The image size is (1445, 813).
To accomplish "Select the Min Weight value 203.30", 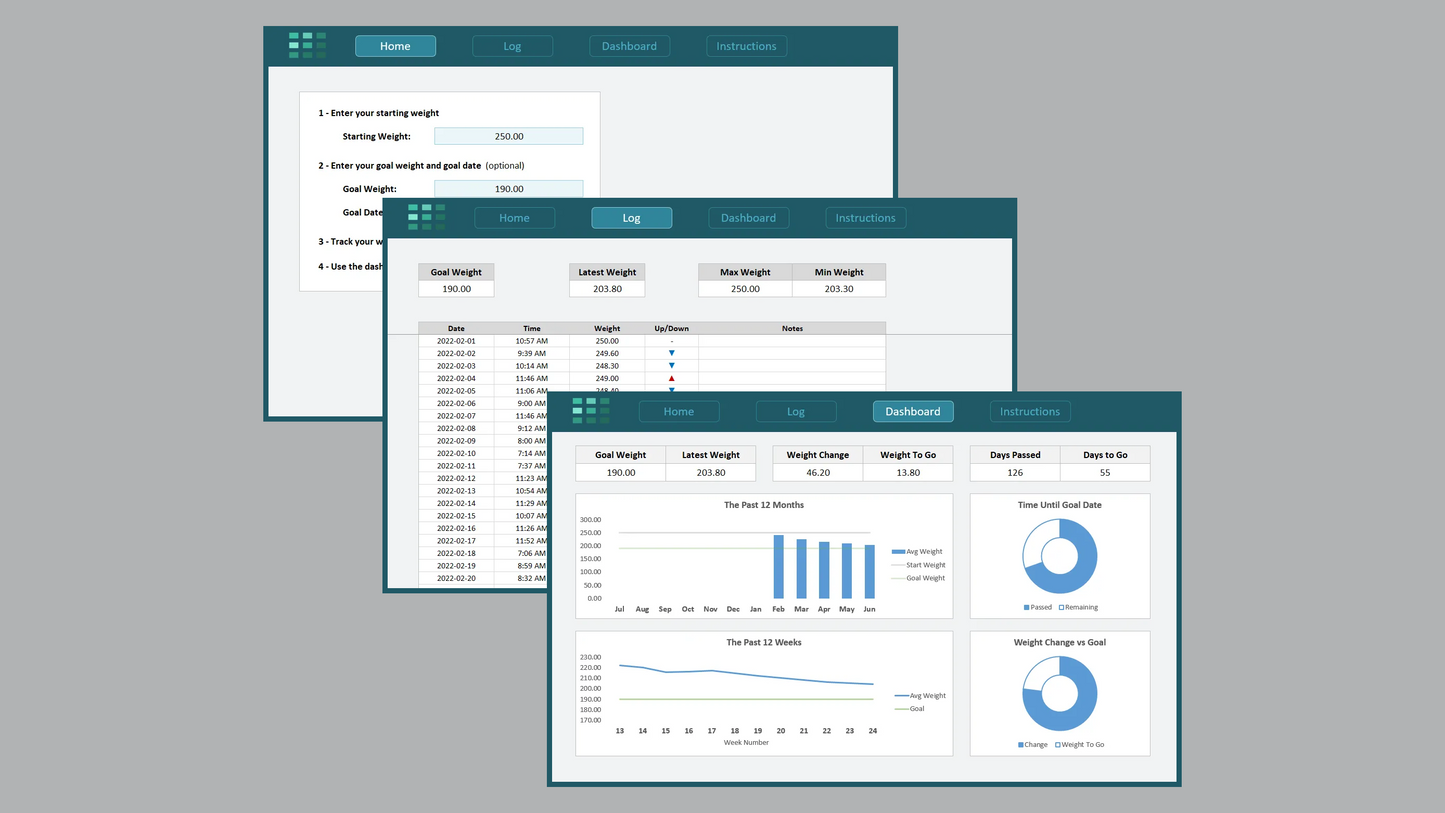I will click(839, 289).
